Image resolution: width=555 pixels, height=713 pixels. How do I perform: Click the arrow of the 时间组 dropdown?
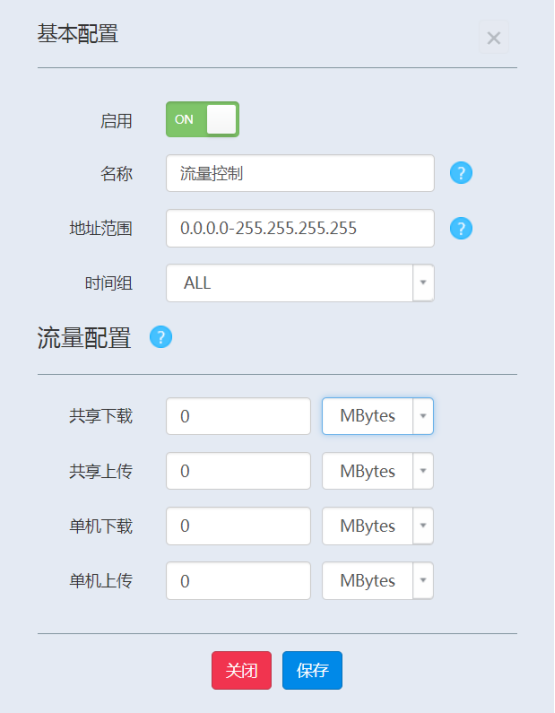click(x=423, y=283)
